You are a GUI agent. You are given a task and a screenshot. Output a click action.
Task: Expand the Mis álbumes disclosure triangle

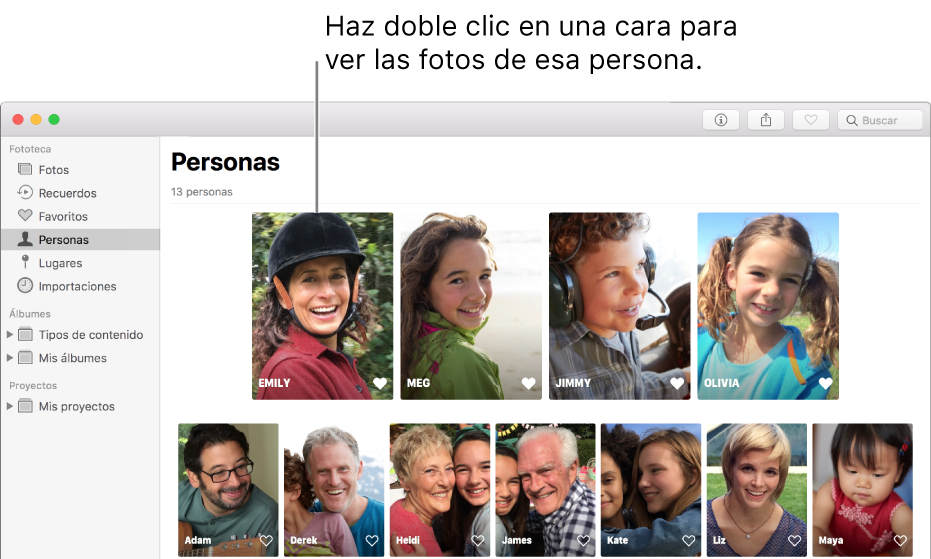point(10,358)
